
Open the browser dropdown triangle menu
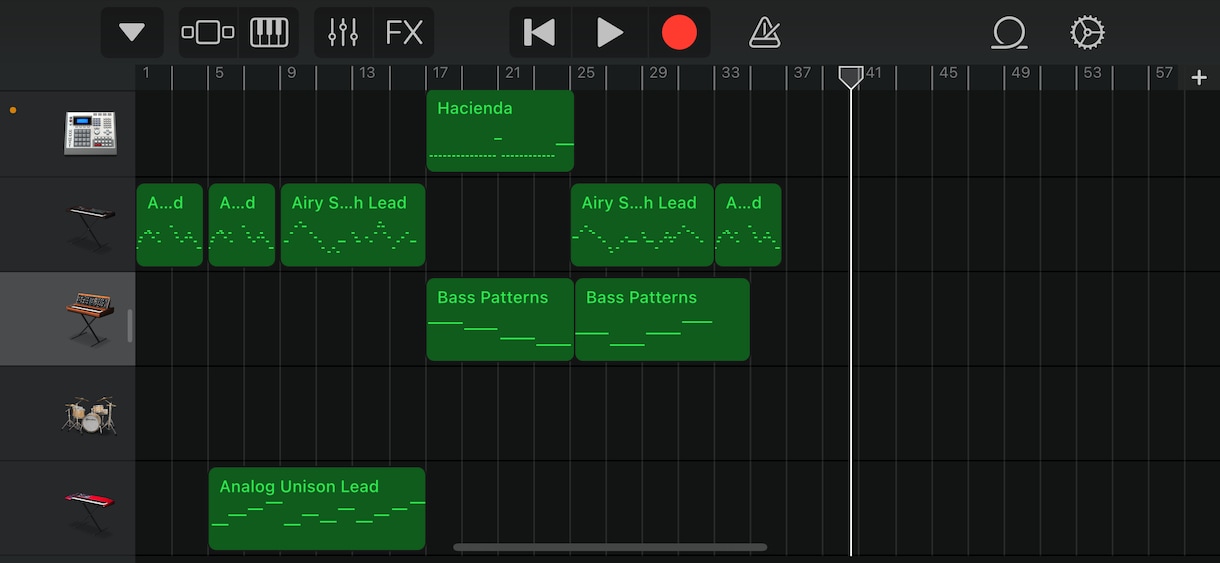[x=132, y=32]
